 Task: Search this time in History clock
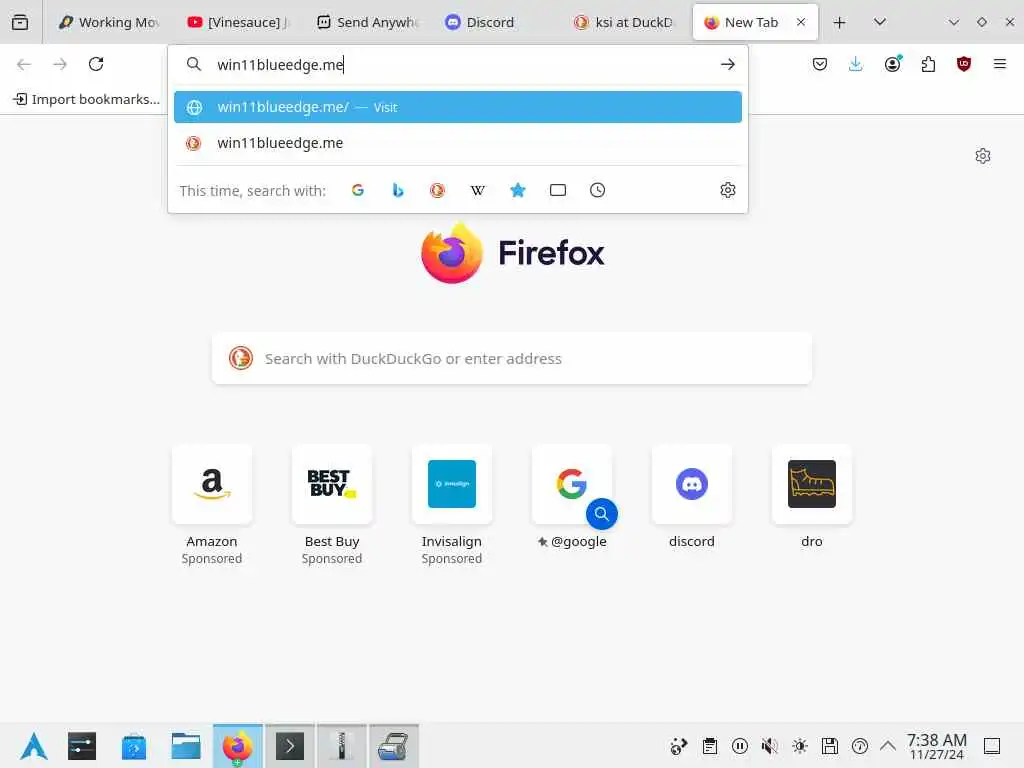[598, 190]
